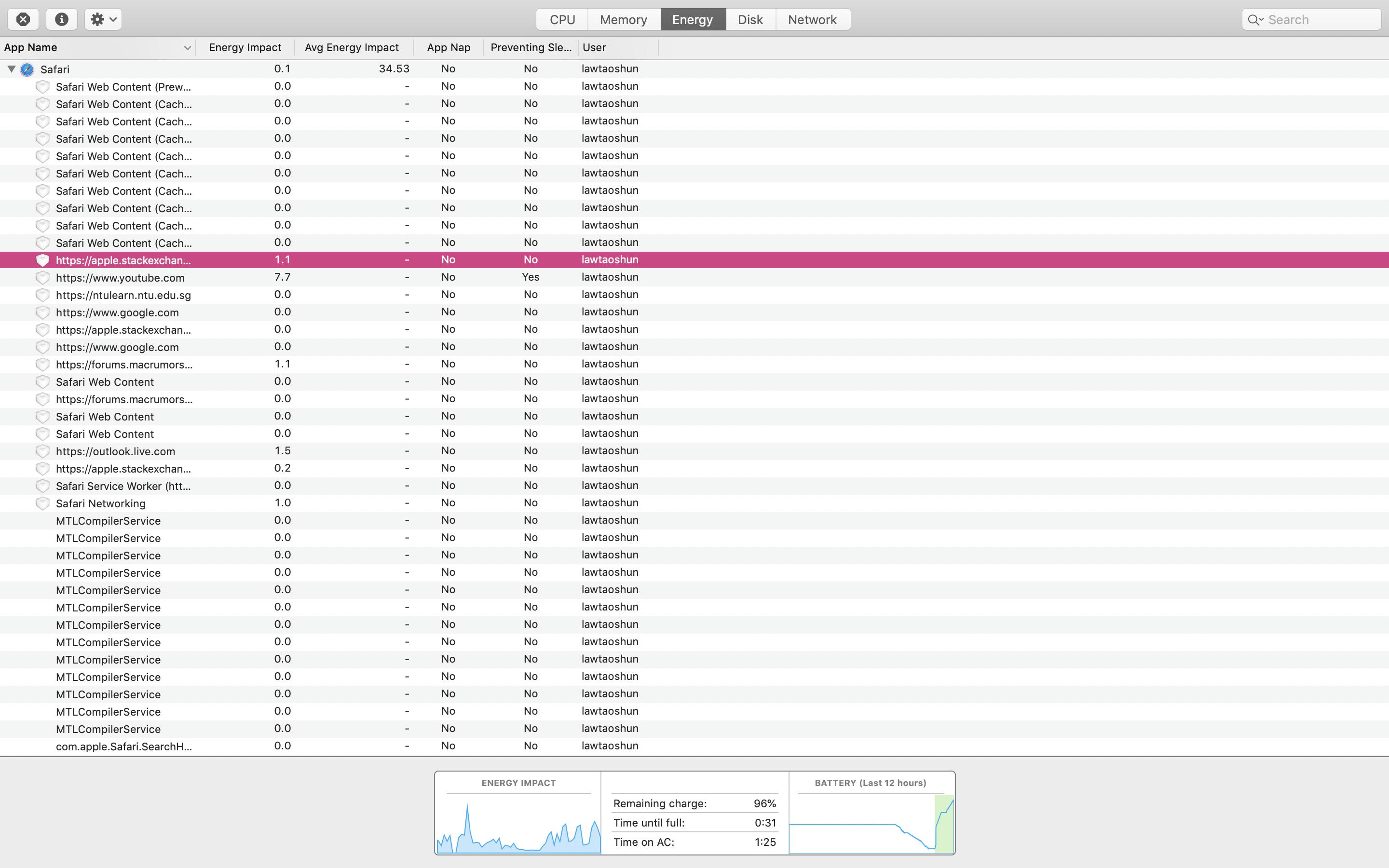Click the 1.0 energy impact value

click(283, 503)
